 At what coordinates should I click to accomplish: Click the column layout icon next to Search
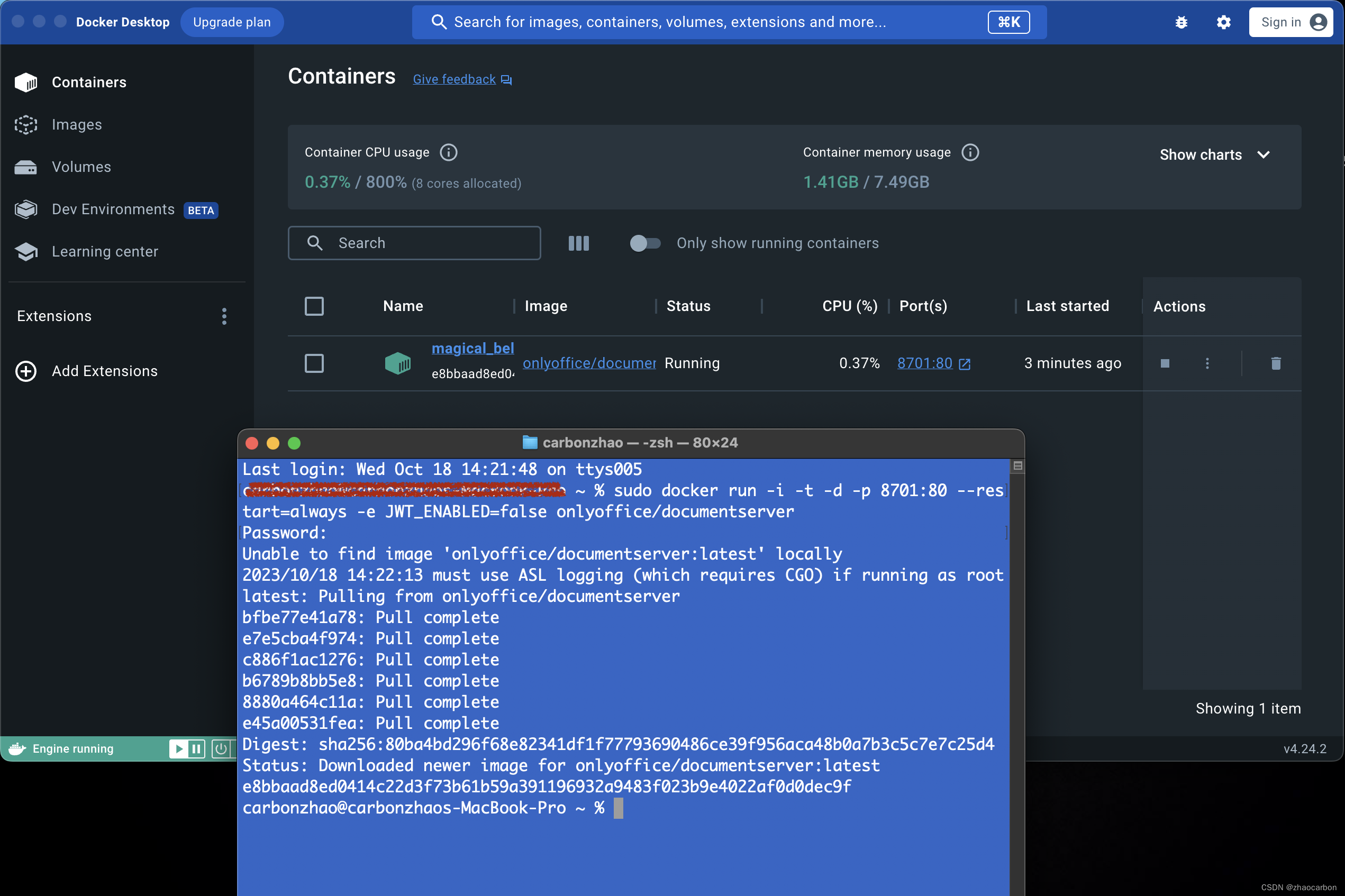click(x=578, y=243)
